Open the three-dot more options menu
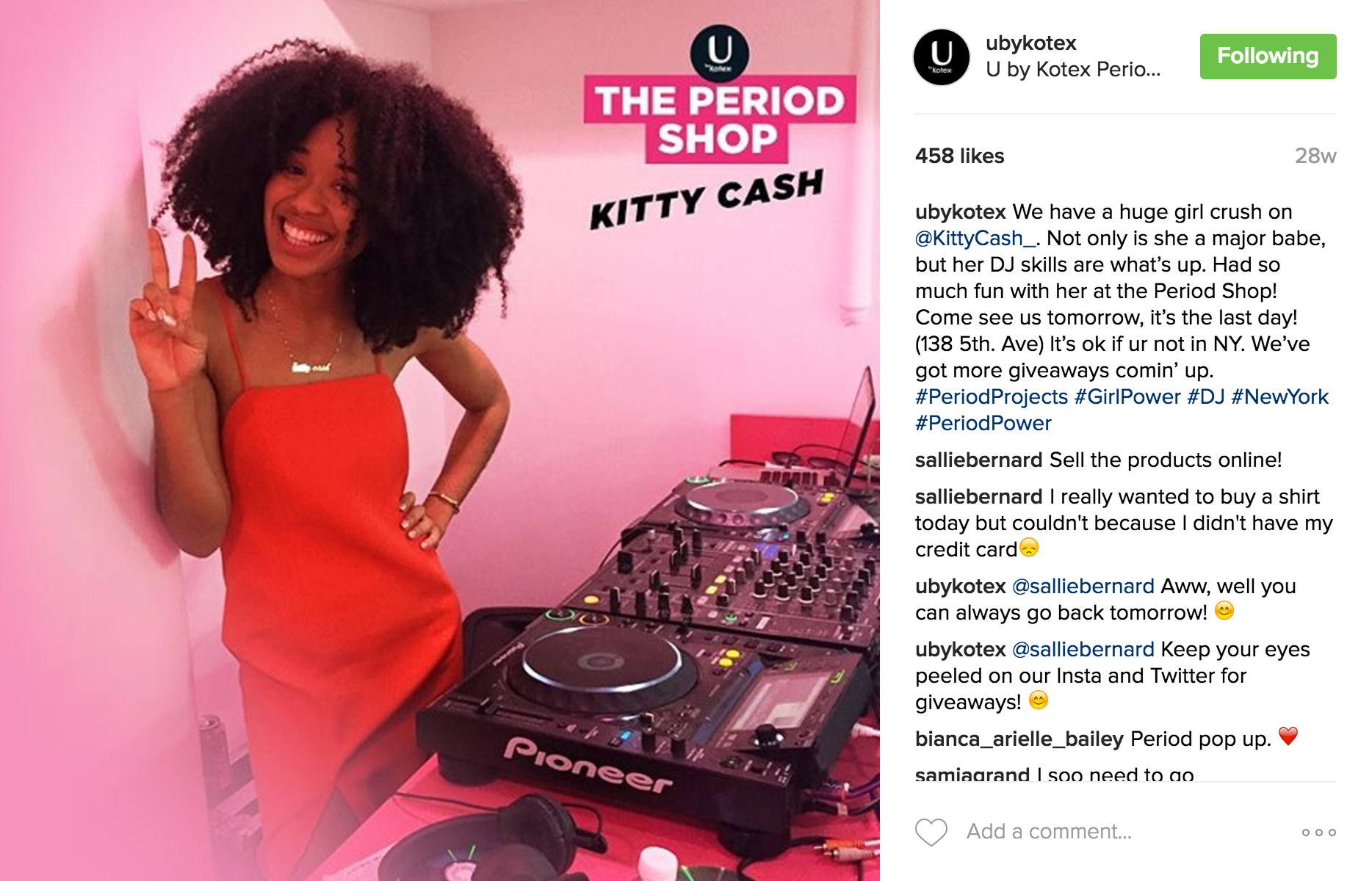This screenshot has width=1372, height=881. 1318,832
